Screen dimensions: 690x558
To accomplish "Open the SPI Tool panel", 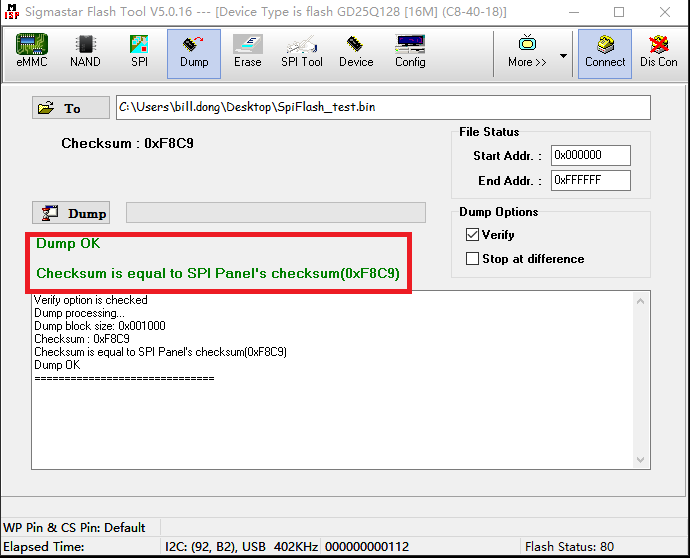I will [301, 52].
